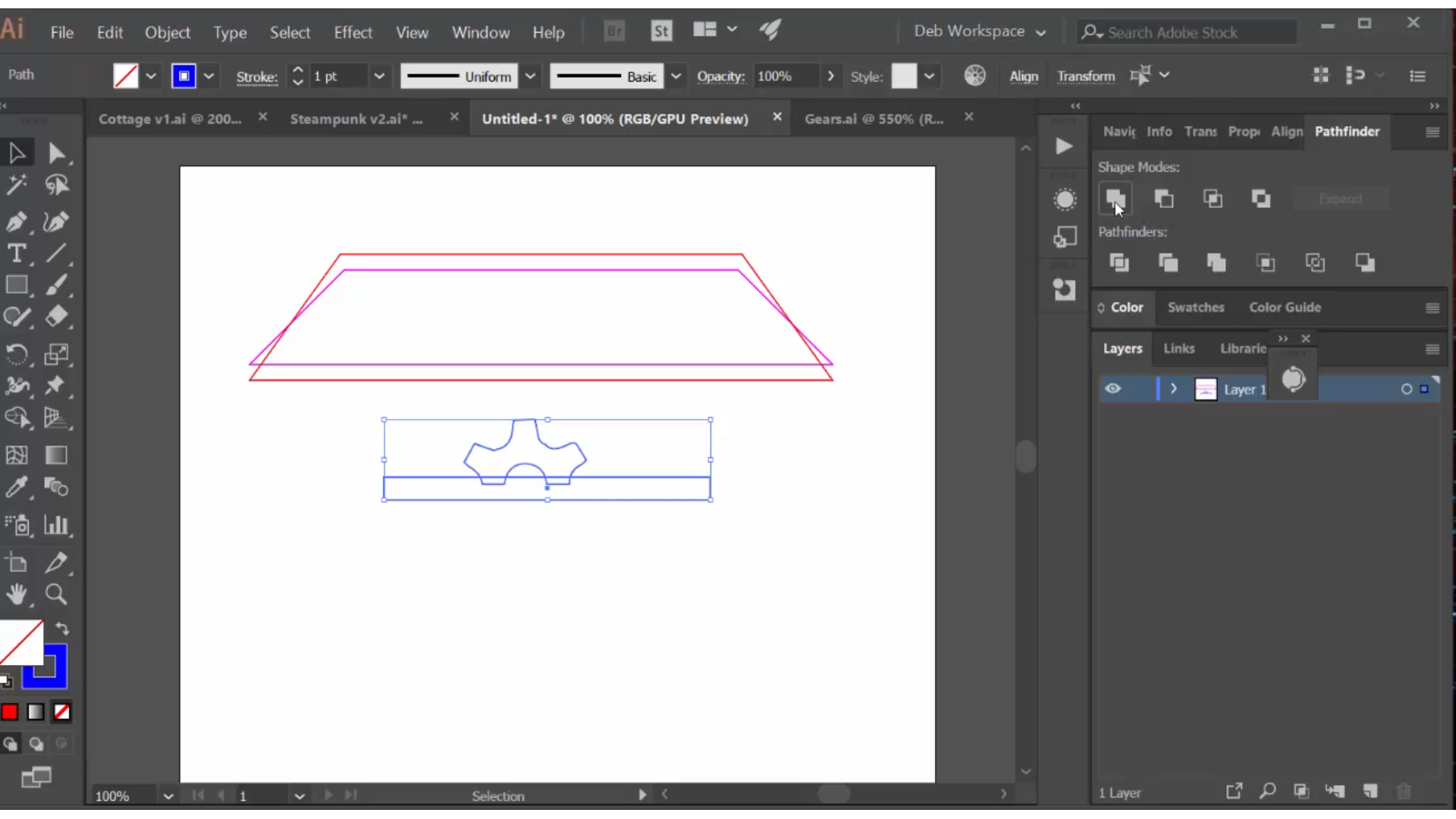
Task: Open the Align control bar link
Action: tap(1023, 76)
